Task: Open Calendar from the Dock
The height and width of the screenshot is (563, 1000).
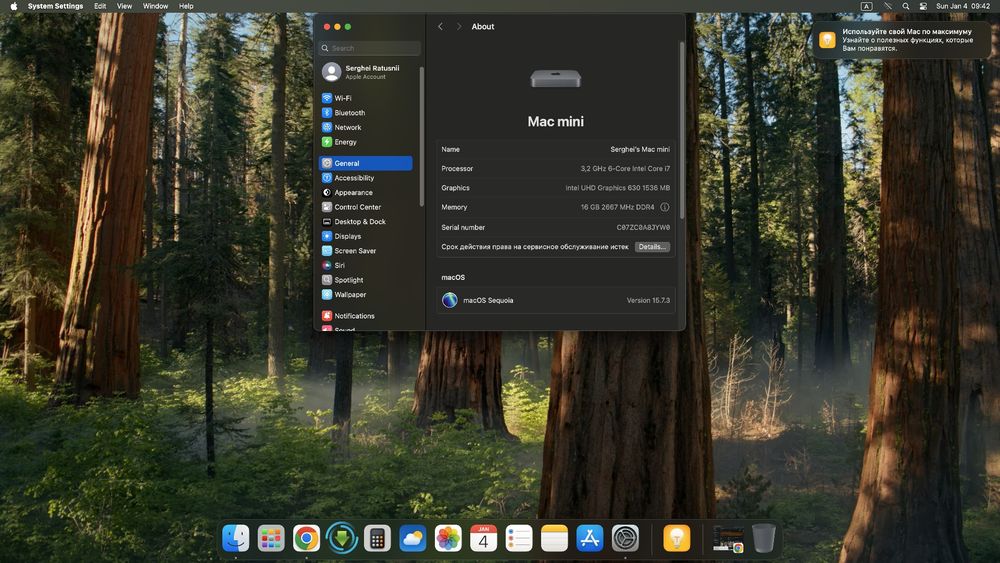Action: [x=483, y=538]
